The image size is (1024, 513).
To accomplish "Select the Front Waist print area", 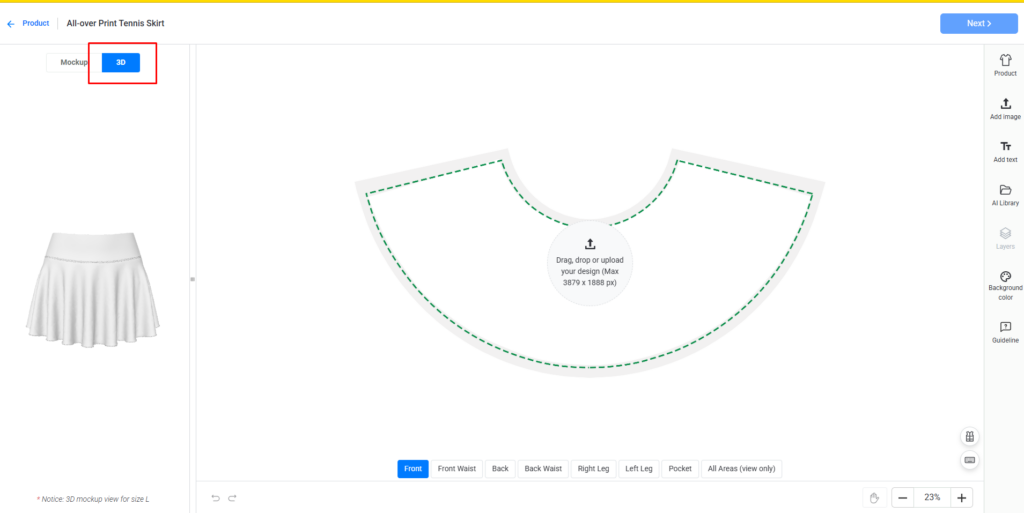I will click(x=457, y=468).
